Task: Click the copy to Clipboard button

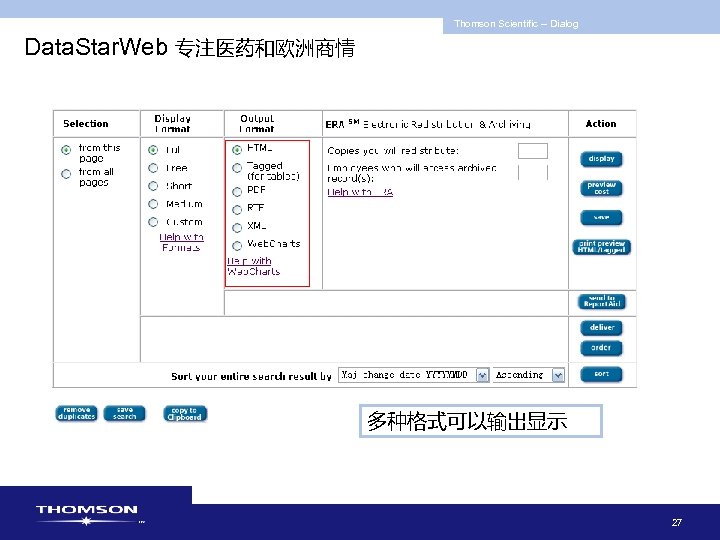Action: click(x=185, y=414)
